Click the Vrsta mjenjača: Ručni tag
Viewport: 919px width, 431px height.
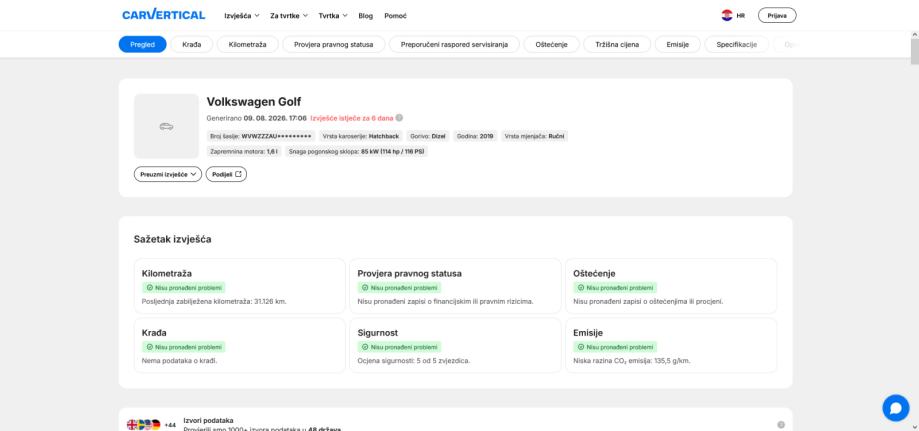pos(534,136)
